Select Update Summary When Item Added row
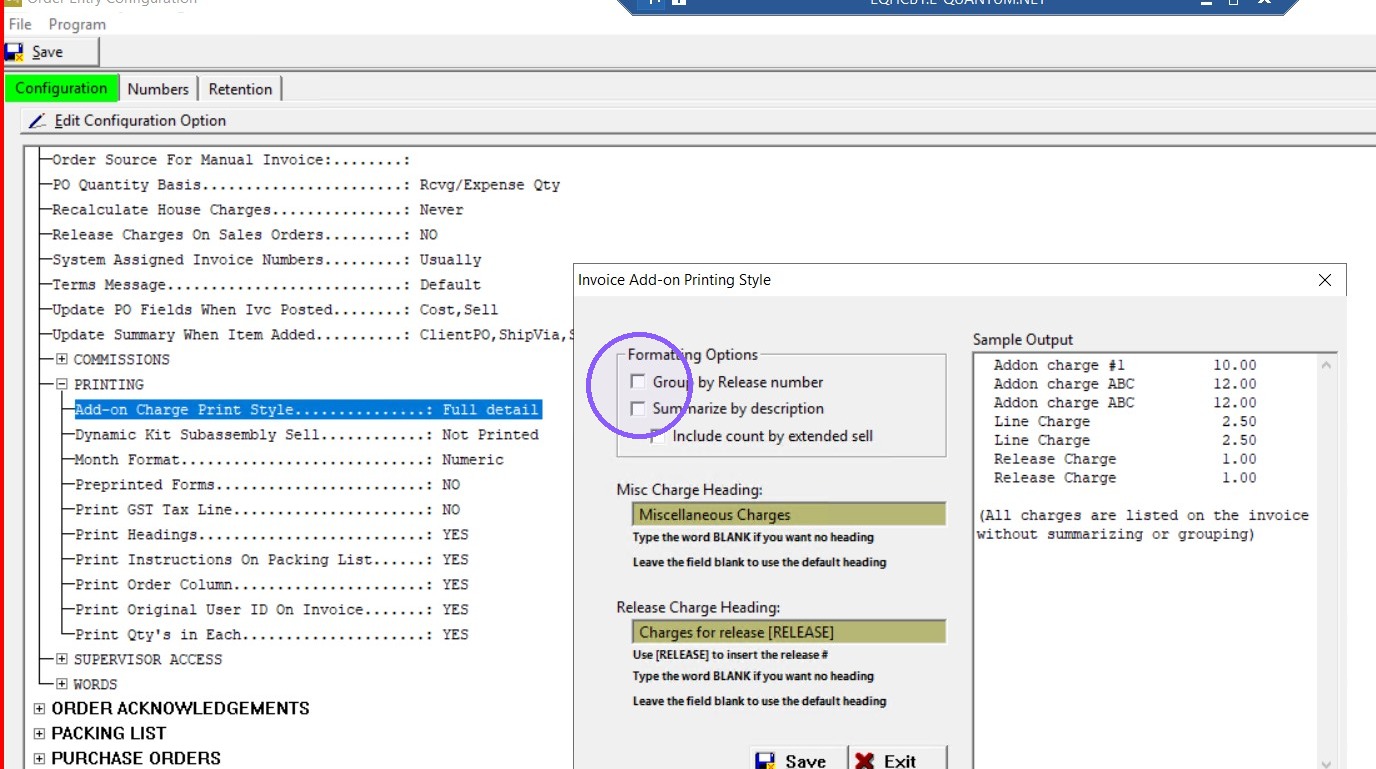Image resolution: width=1376 pixels, height=769 pixels. 312,335
